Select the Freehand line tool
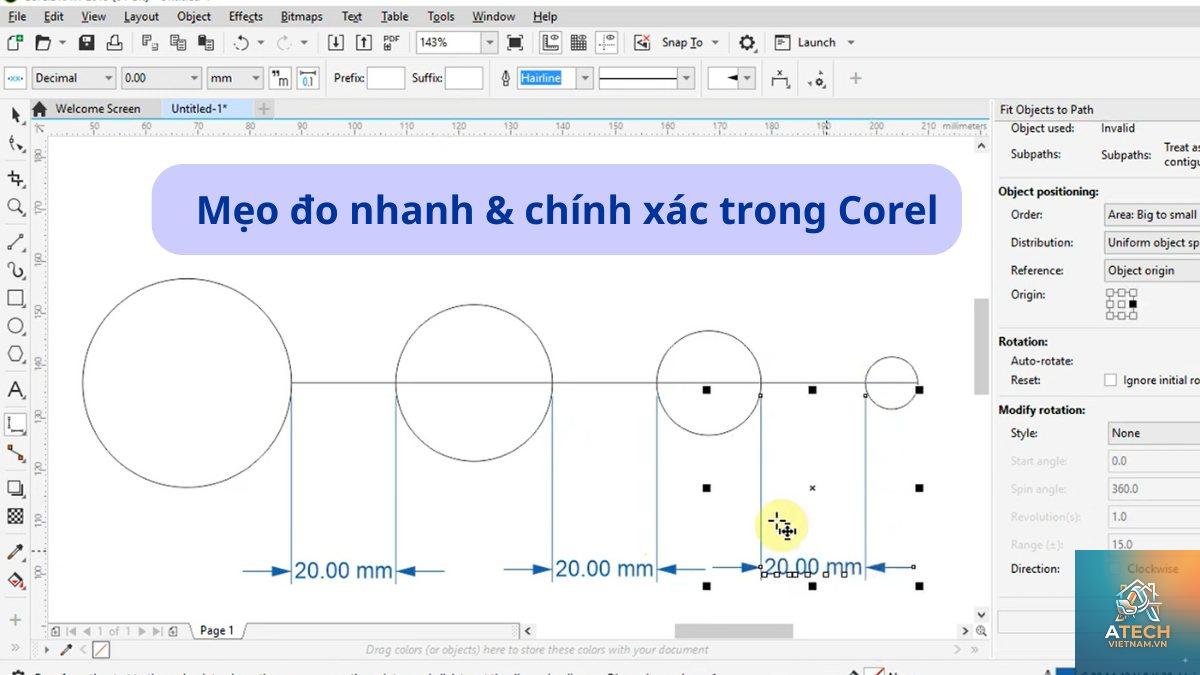1200x675 pixels. pyautogui.click(x=15, y=242)
